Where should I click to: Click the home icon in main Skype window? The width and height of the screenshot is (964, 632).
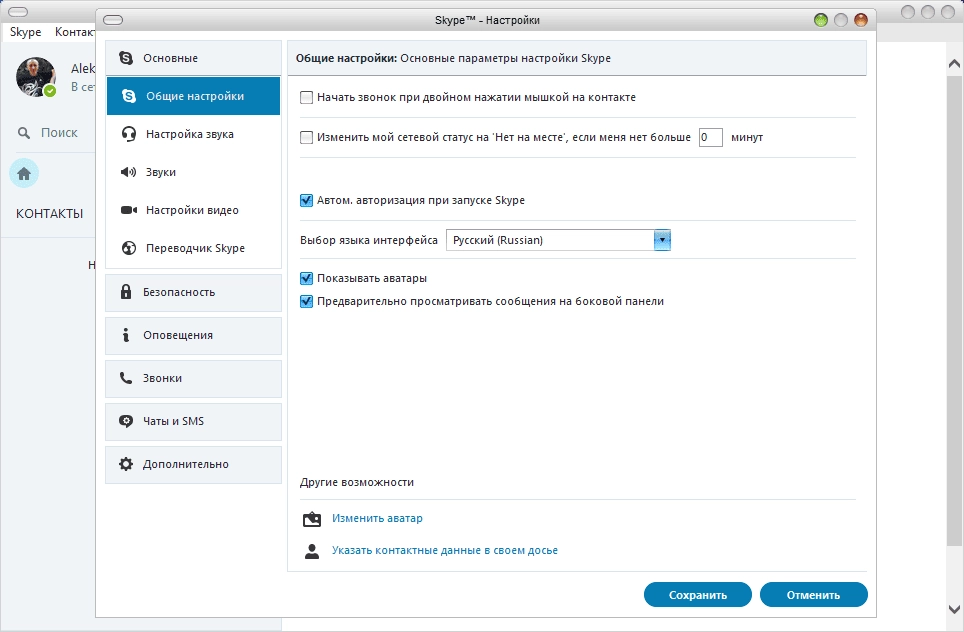click(x=24, y=174)
